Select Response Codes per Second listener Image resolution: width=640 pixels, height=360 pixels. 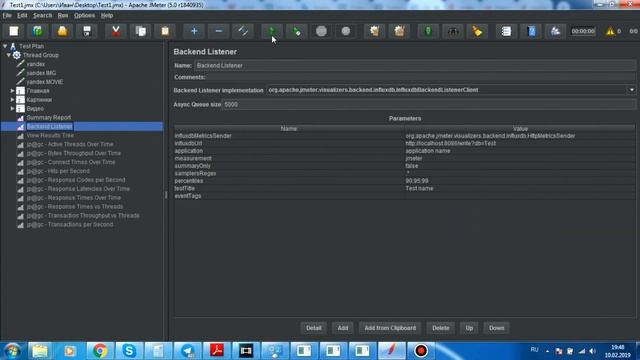[x=76, y=180]
